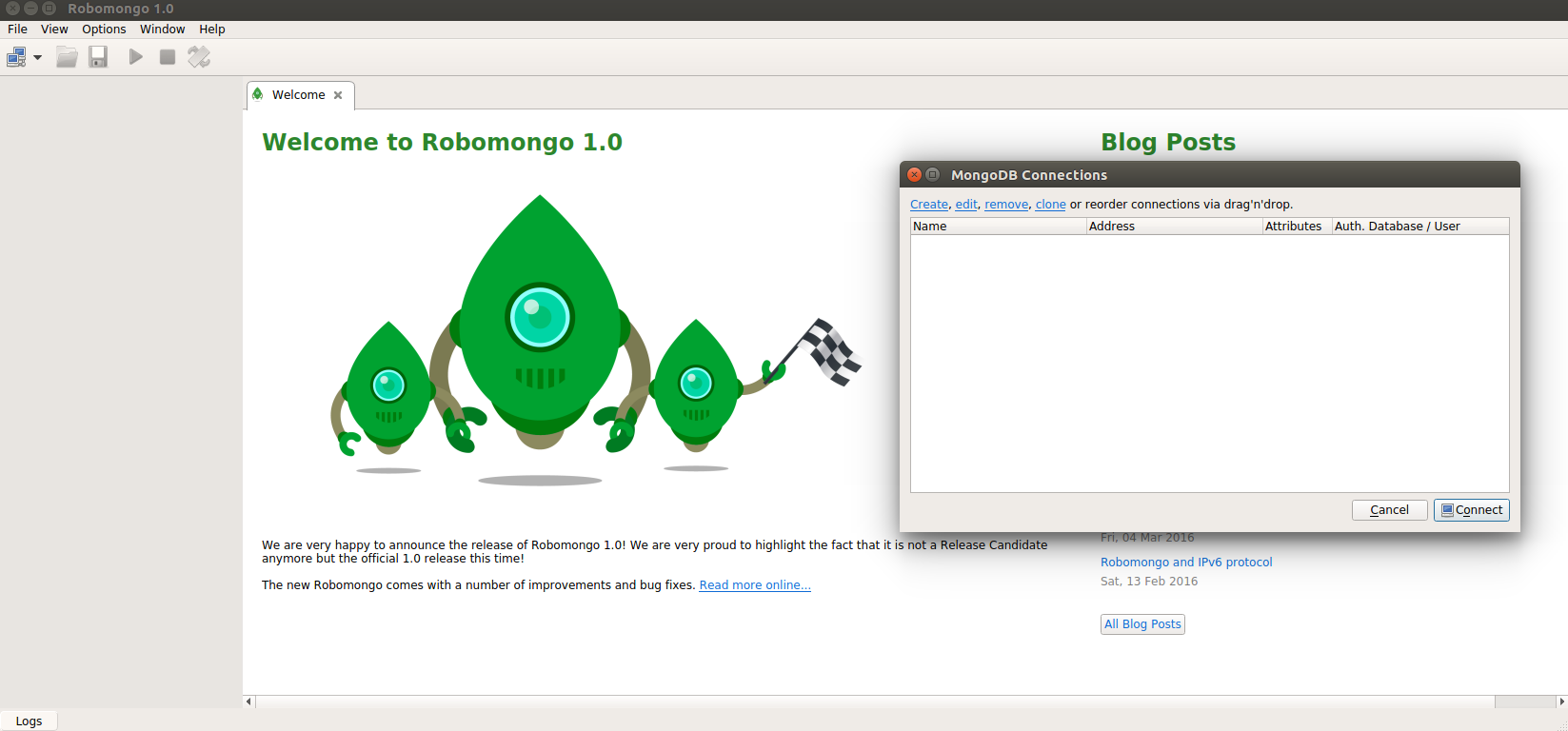The width and height of the screenshot is (1568, 731).
Task: Open the Logs panel button
Action: [29, 721]
